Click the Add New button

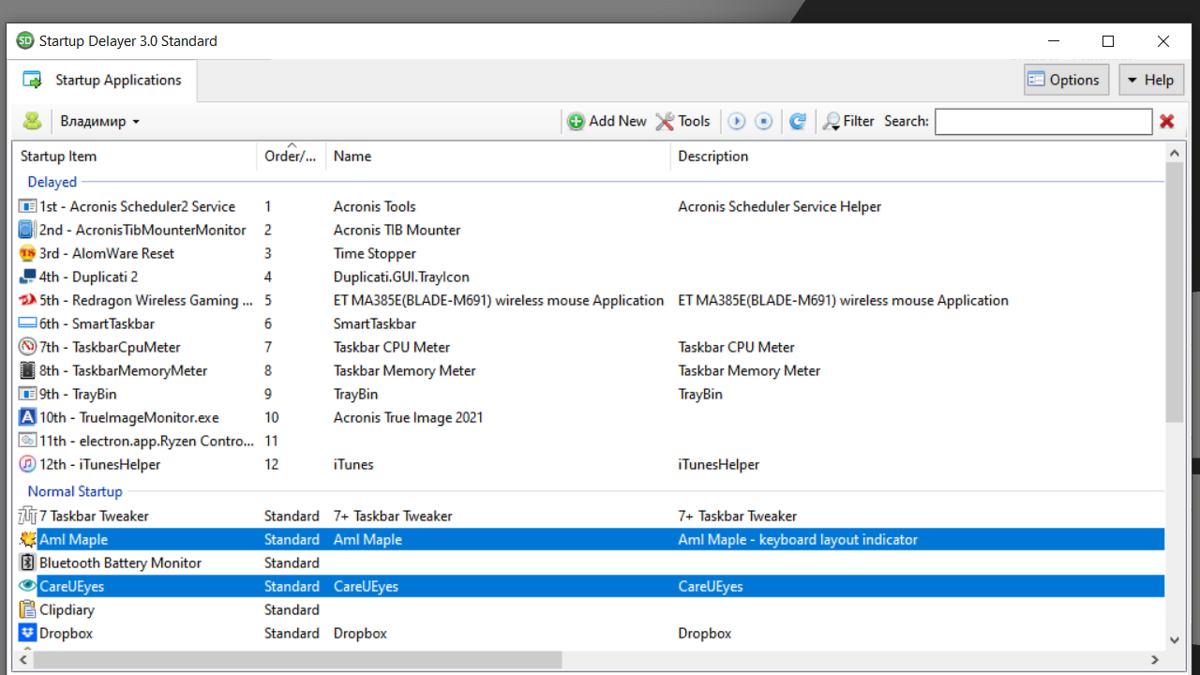coord(607,121)
